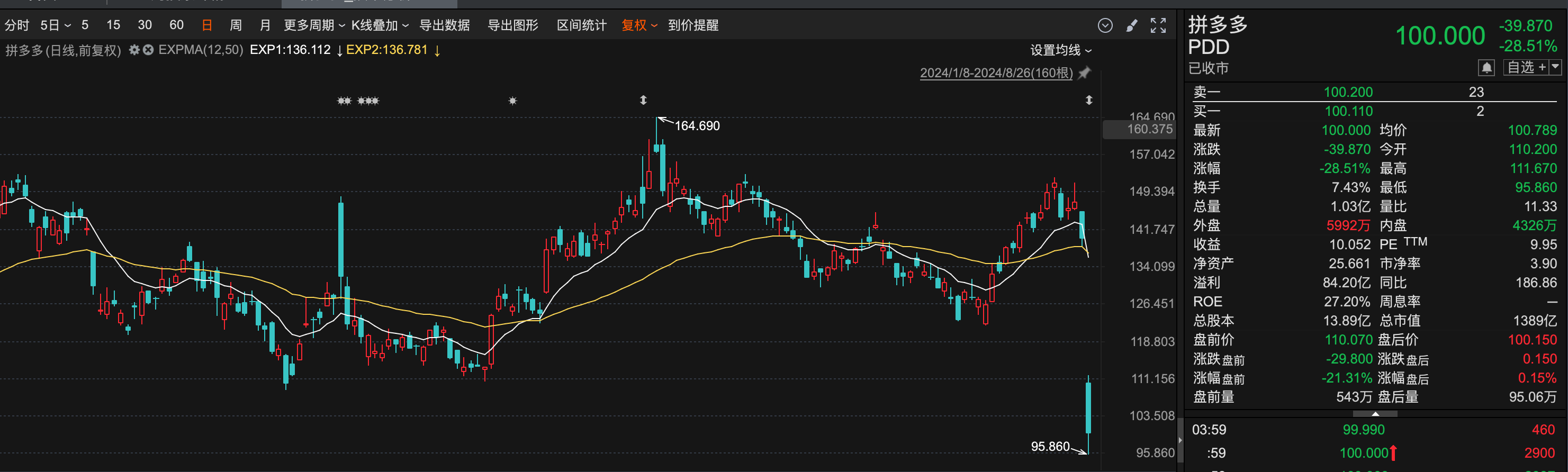Select the 15-minute K-line period
Viewport: 1568px width, 472px height.
click(x=113, y=25)
